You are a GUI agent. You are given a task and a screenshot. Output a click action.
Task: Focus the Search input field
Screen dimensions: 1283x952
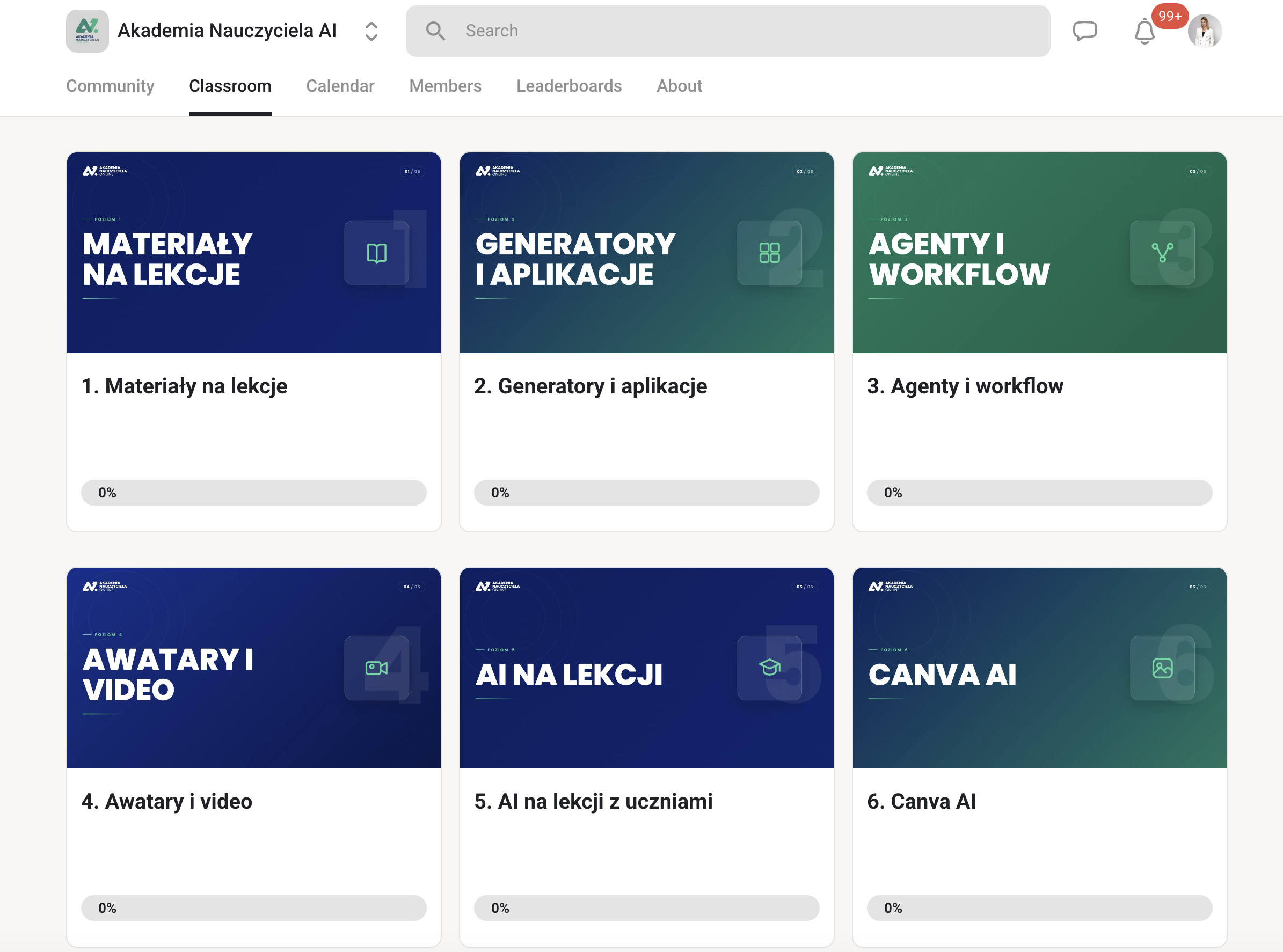coord(727,31)
